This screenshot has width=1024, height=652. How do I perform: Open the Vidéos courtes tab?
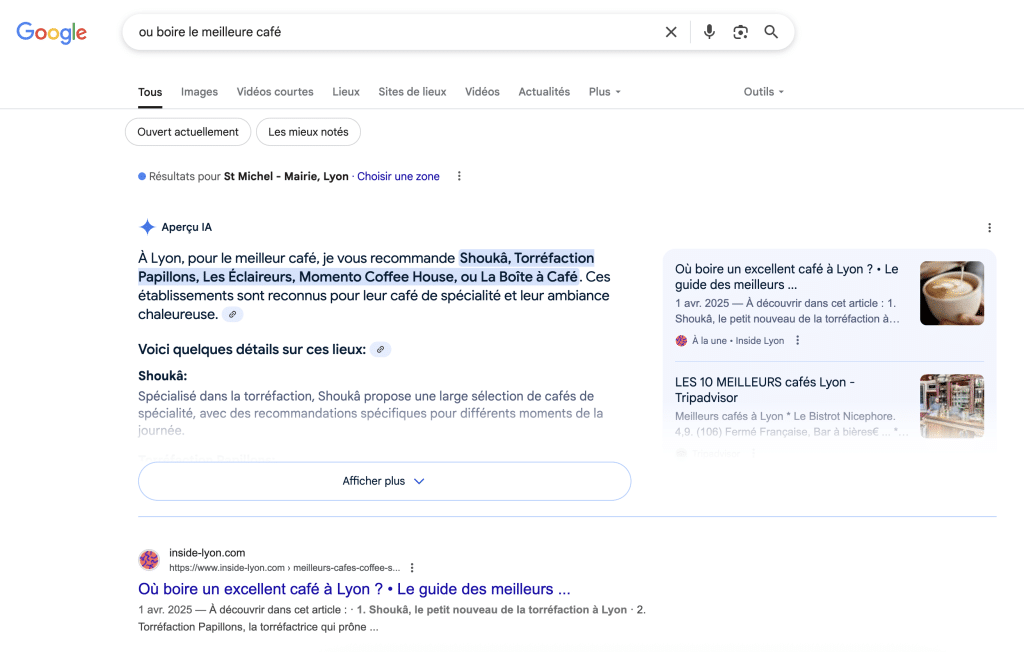tap(275, 92)
